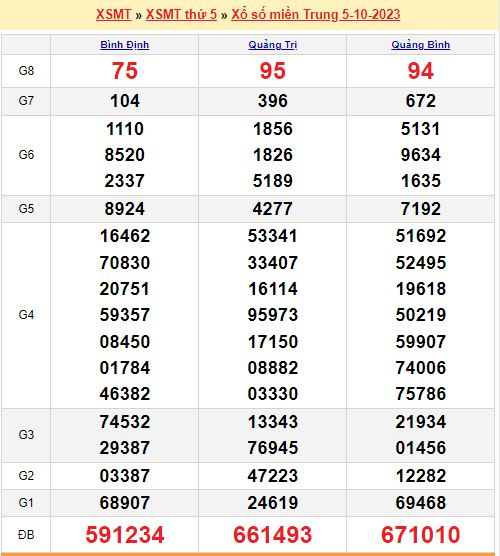Screen dimensions: 500x556
Task: Open Xổ số miền Trung 5-10-2023 link
Action: 316,15
